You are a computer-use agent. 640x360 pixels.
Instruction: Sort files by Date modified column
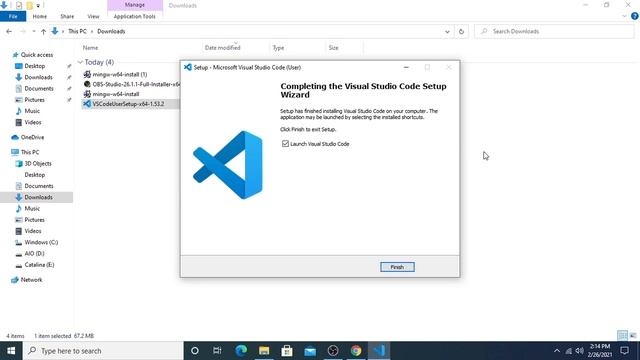pyautogui.click(x=222, y=48)
